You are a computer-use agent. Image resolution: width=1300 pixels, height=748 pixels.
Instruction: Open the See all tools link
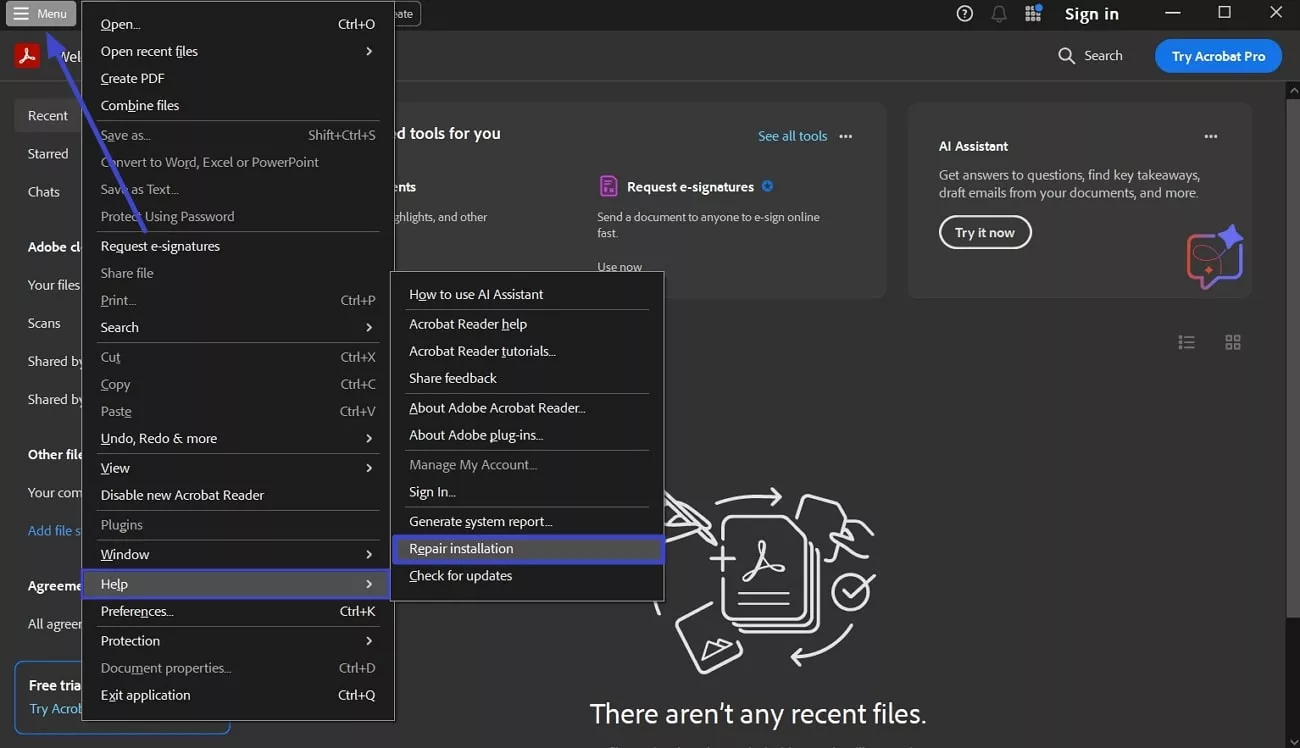(792, 136)
